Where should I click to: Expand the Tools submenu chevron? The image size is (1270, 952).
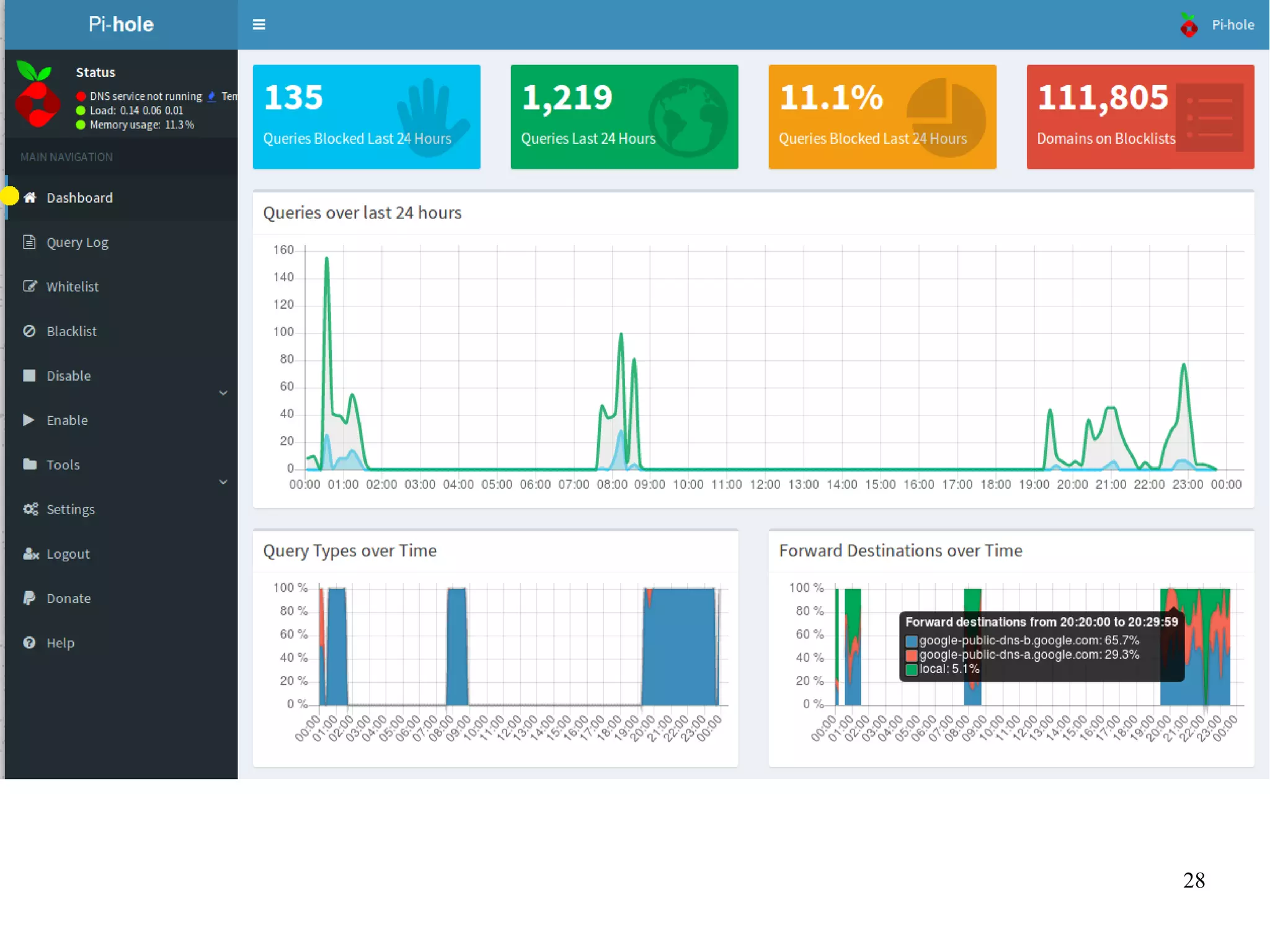(x=223, y=482)
